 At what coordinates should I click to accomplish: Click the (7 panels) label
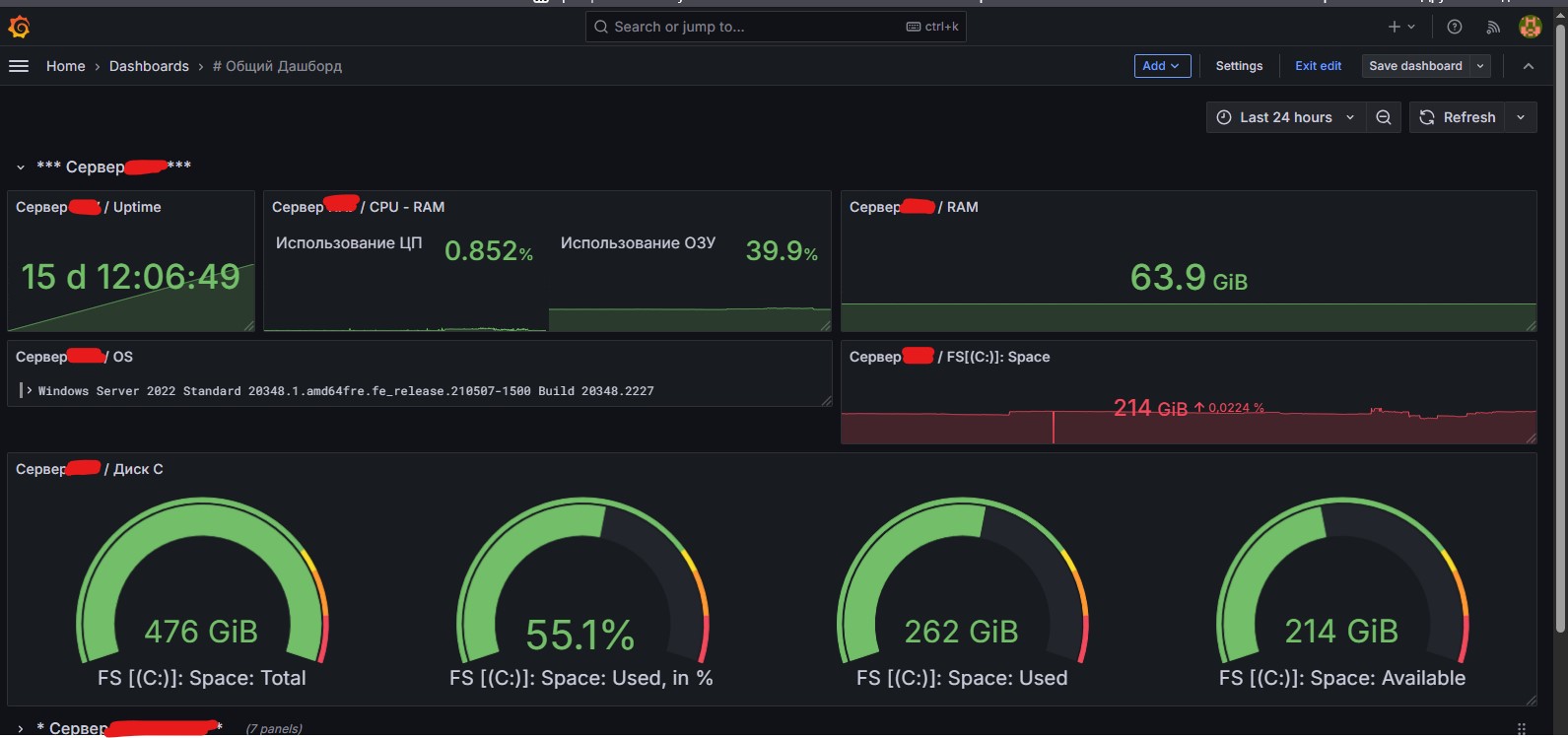[274, 729]
